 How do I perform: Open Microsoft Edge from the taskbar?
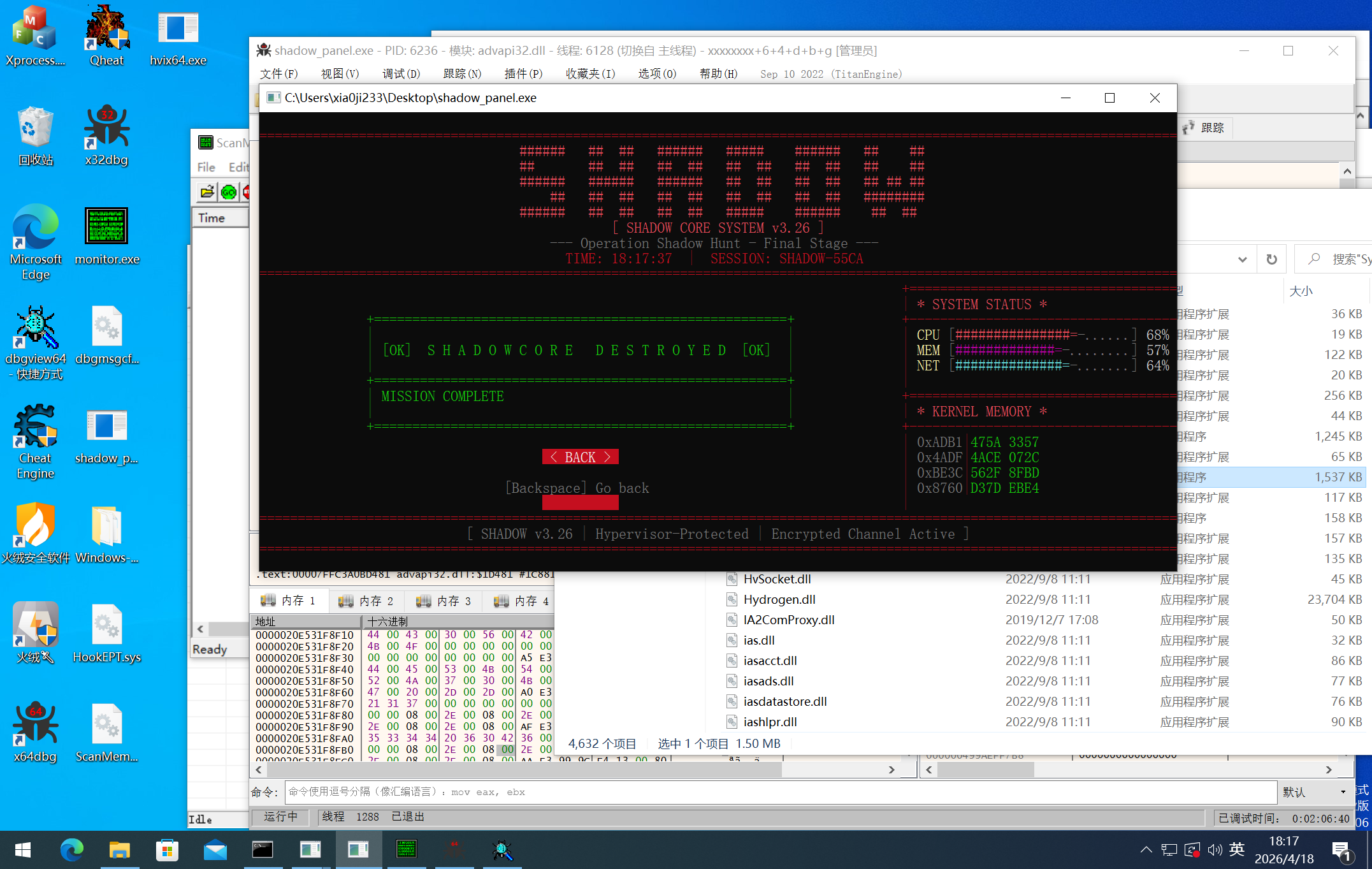[71, 850]
